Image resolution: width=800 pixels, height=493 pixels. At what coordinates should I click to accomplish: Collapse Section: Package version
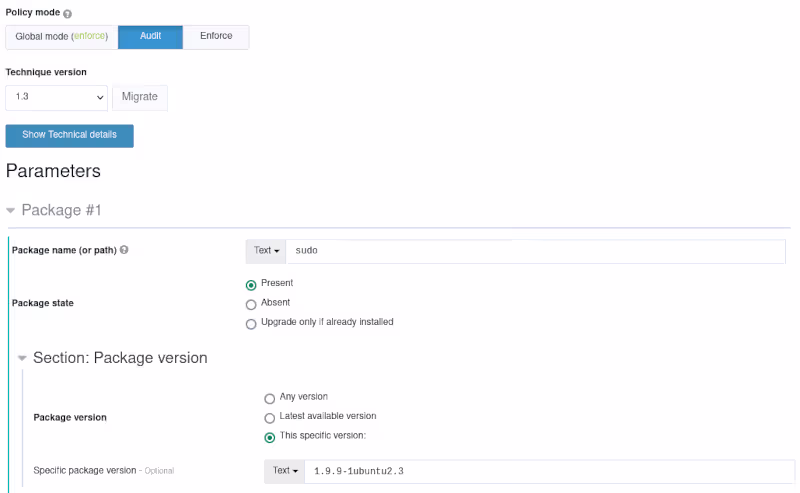pyautogui.click(x=22, y=358)
